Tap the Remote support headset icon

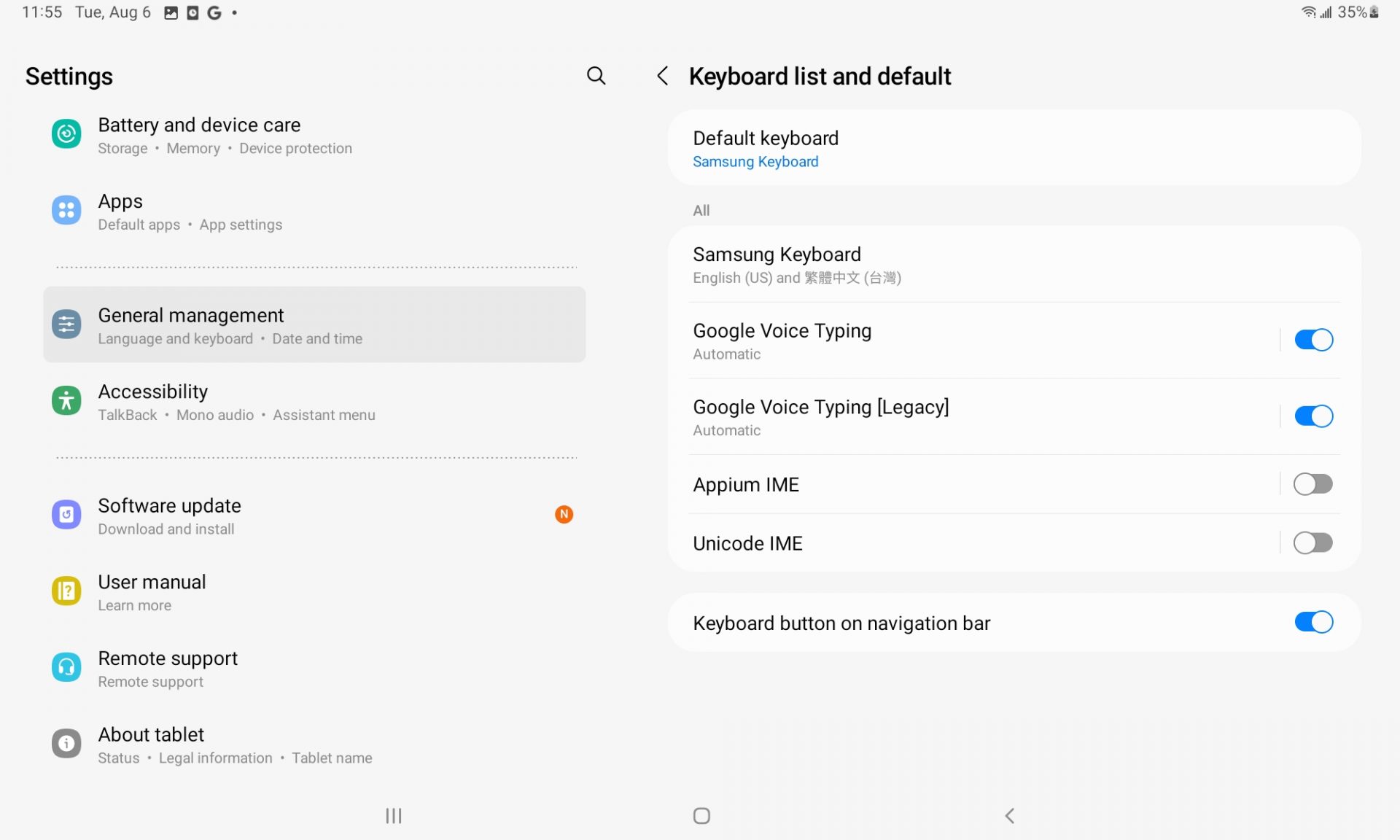tap(66, 668)
